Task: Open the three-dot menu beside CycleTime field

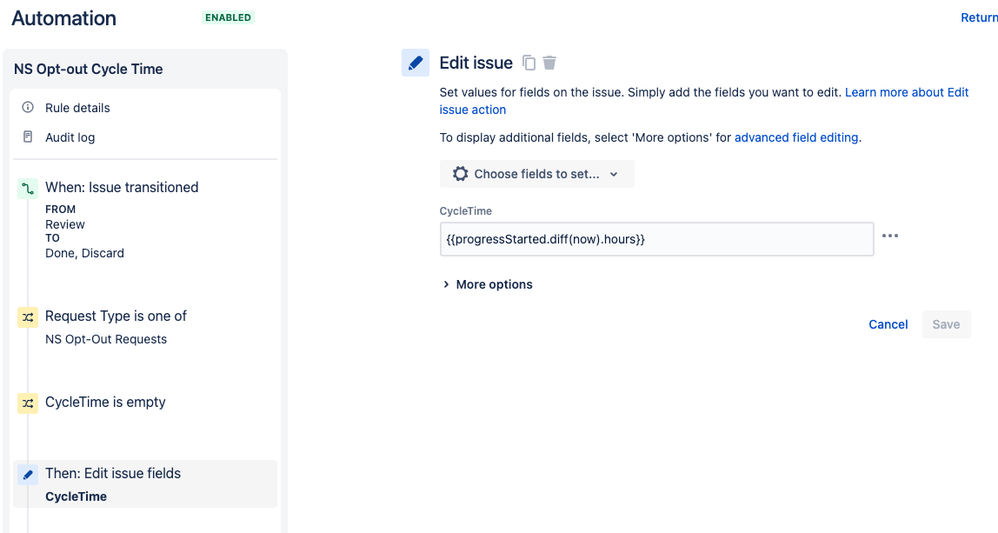Action: pos(890,236)
